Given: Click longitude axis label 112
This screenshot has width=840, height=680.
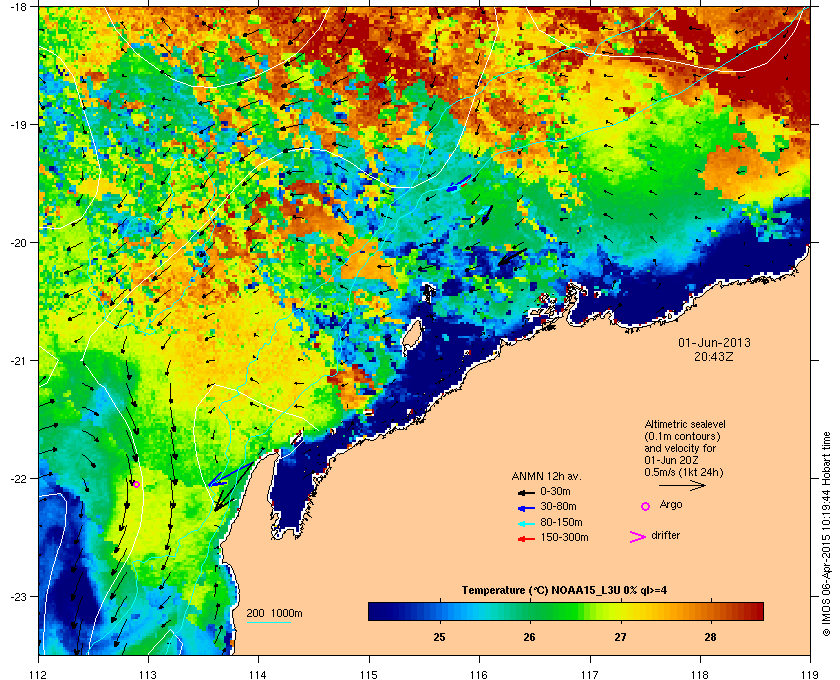Looking at the screenshot, I should coord(39,674).
